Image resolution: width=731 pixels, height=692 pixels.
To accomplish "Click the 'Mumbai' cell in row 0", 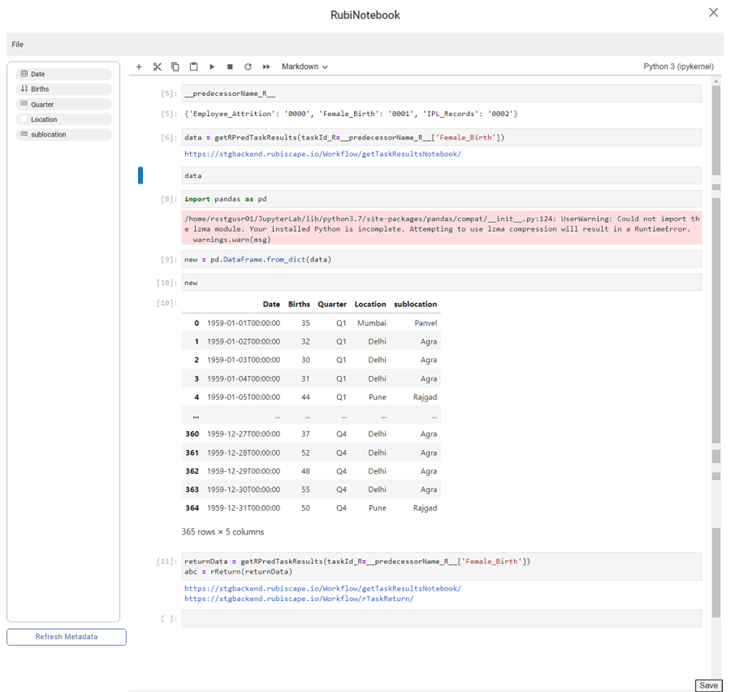I will (x=372, y=323).
